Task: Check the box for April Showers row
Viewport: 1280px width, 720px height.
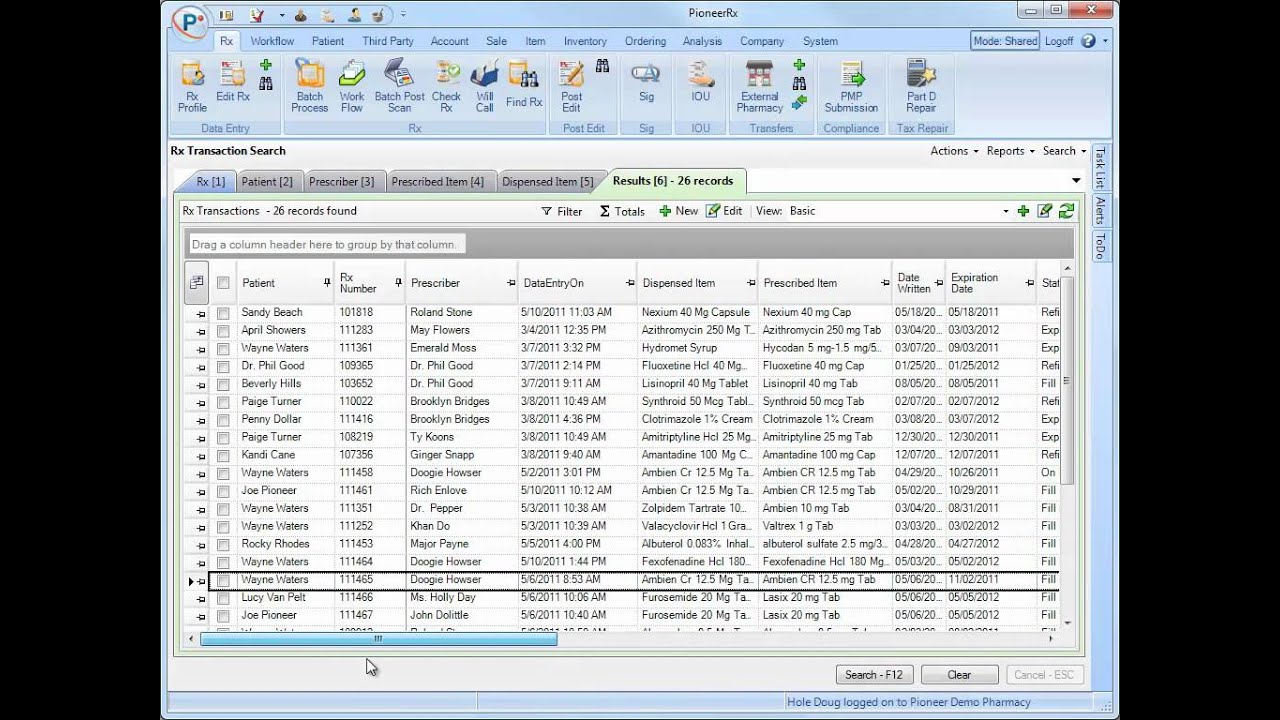Action: pos(223,331)
